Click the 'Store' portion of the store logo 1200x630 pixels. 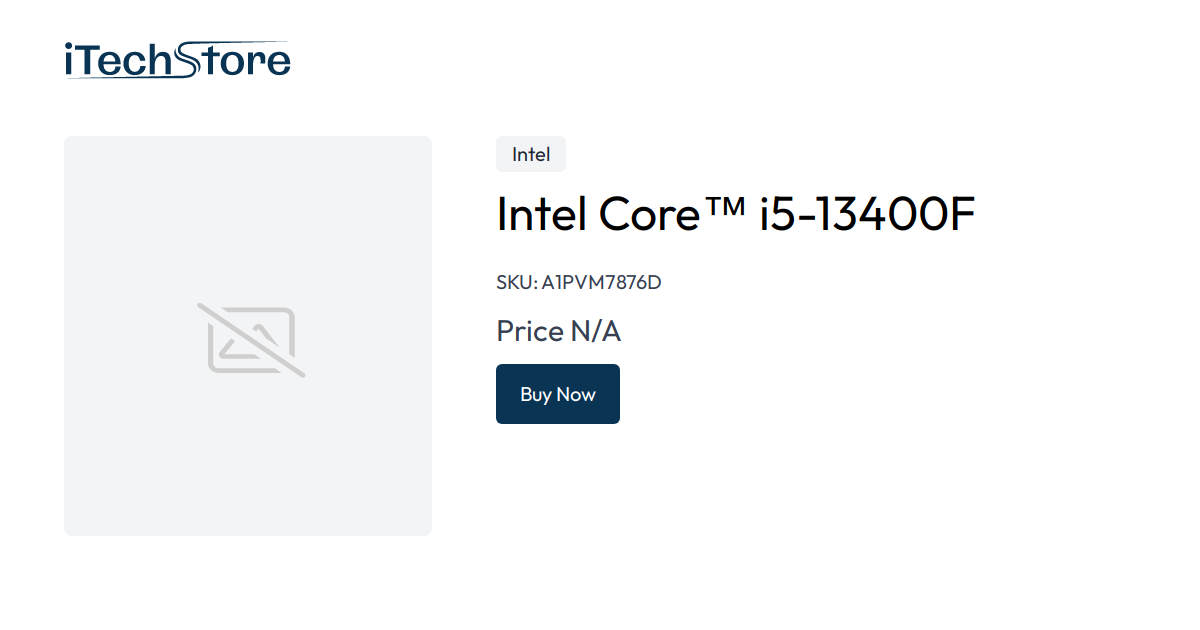(x=235, y=60)
